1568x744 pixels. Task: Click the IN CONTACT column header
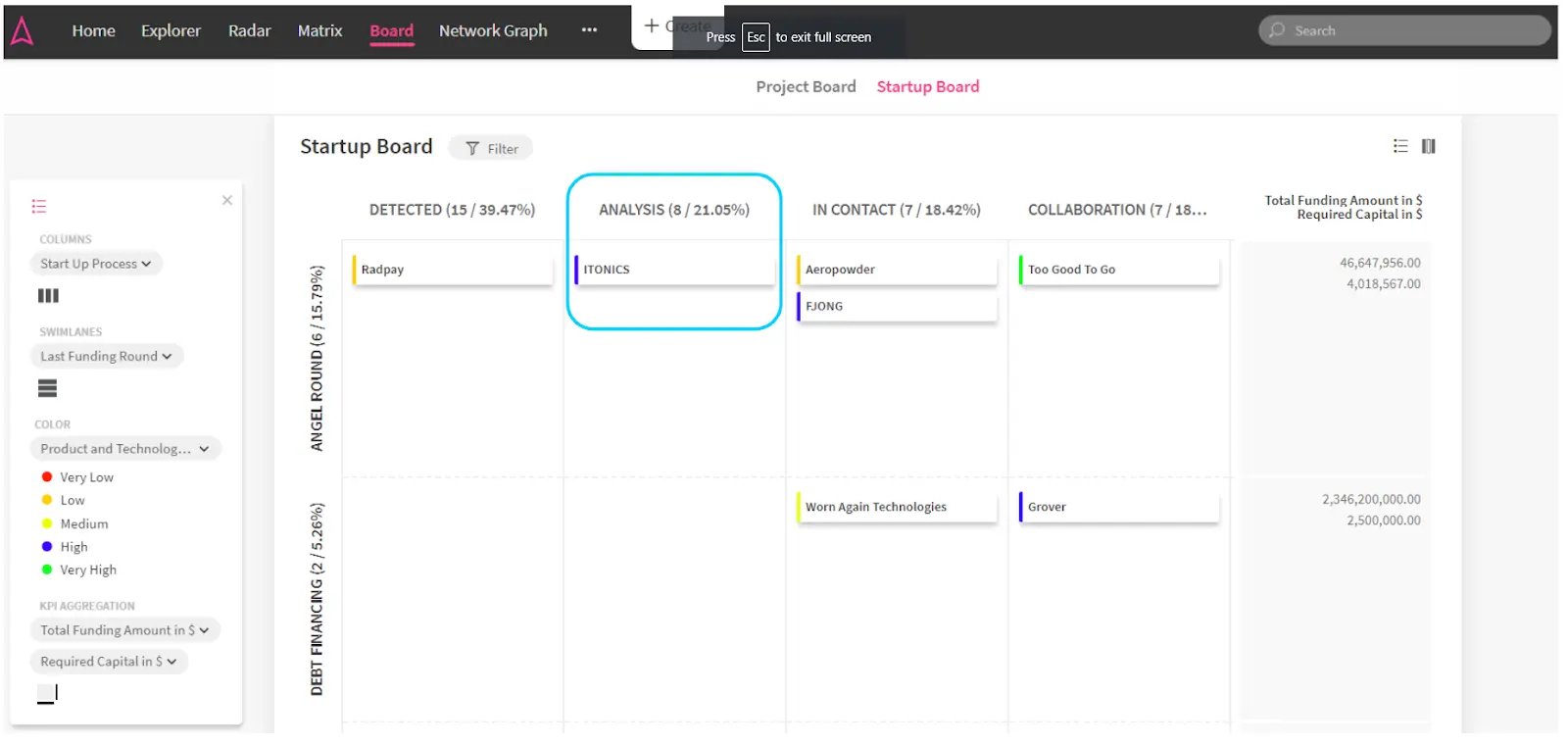pyautogui.click(x=896, y=210)
